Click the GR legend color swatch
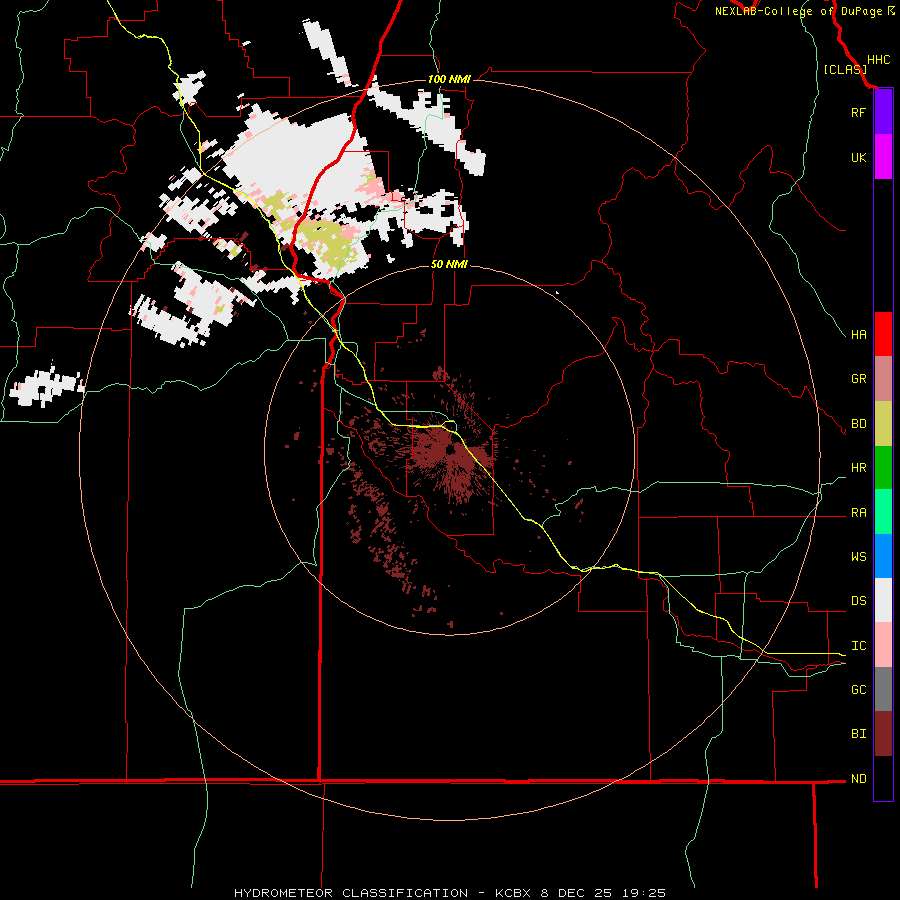Screen dimensions: 900x900 883,379
